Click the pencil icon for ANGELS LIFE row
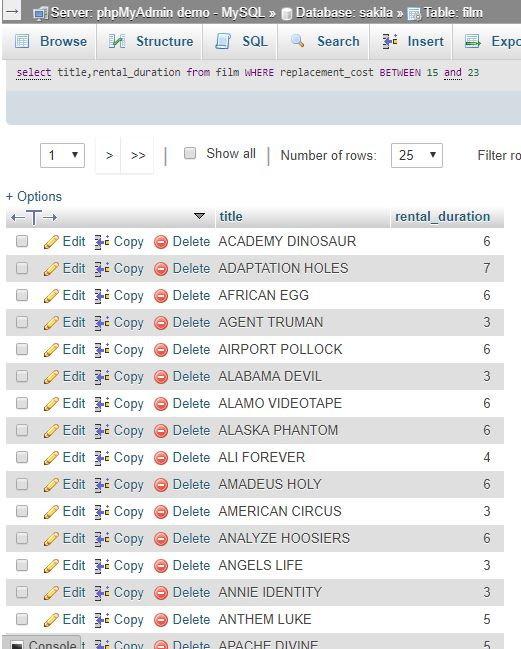Image resolution: width=521 pixels, height=649 pixels. coord(51,566)
